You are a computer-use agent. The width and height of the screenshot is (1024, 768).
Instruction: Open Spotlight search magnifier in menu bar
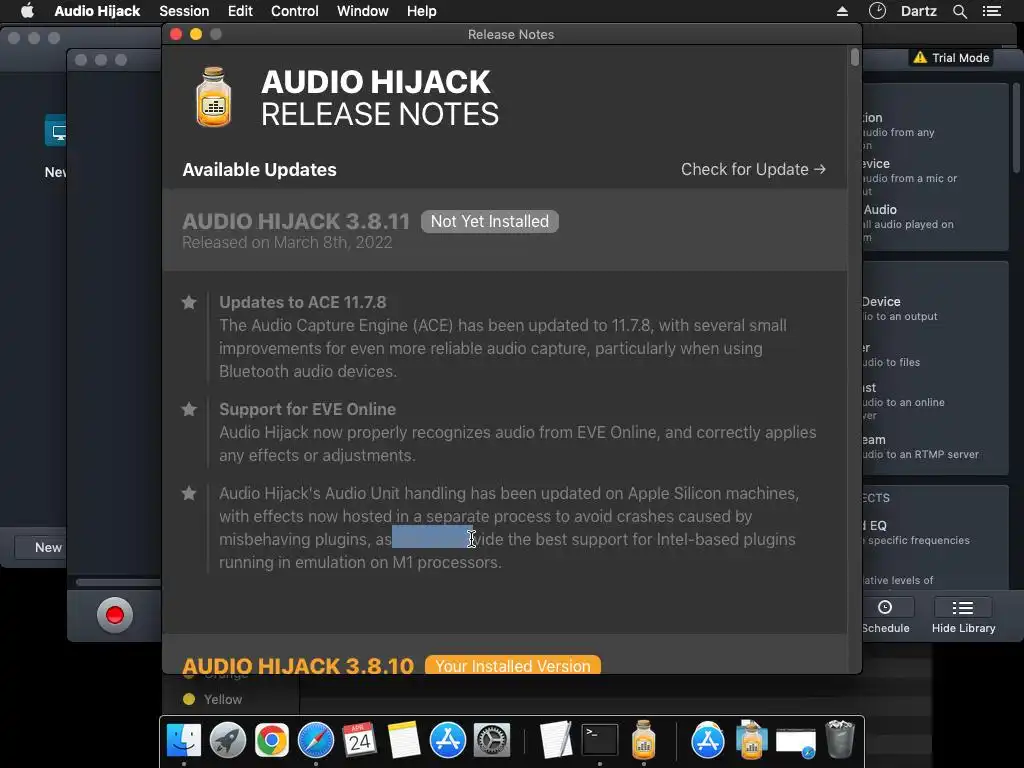[959, 11]
